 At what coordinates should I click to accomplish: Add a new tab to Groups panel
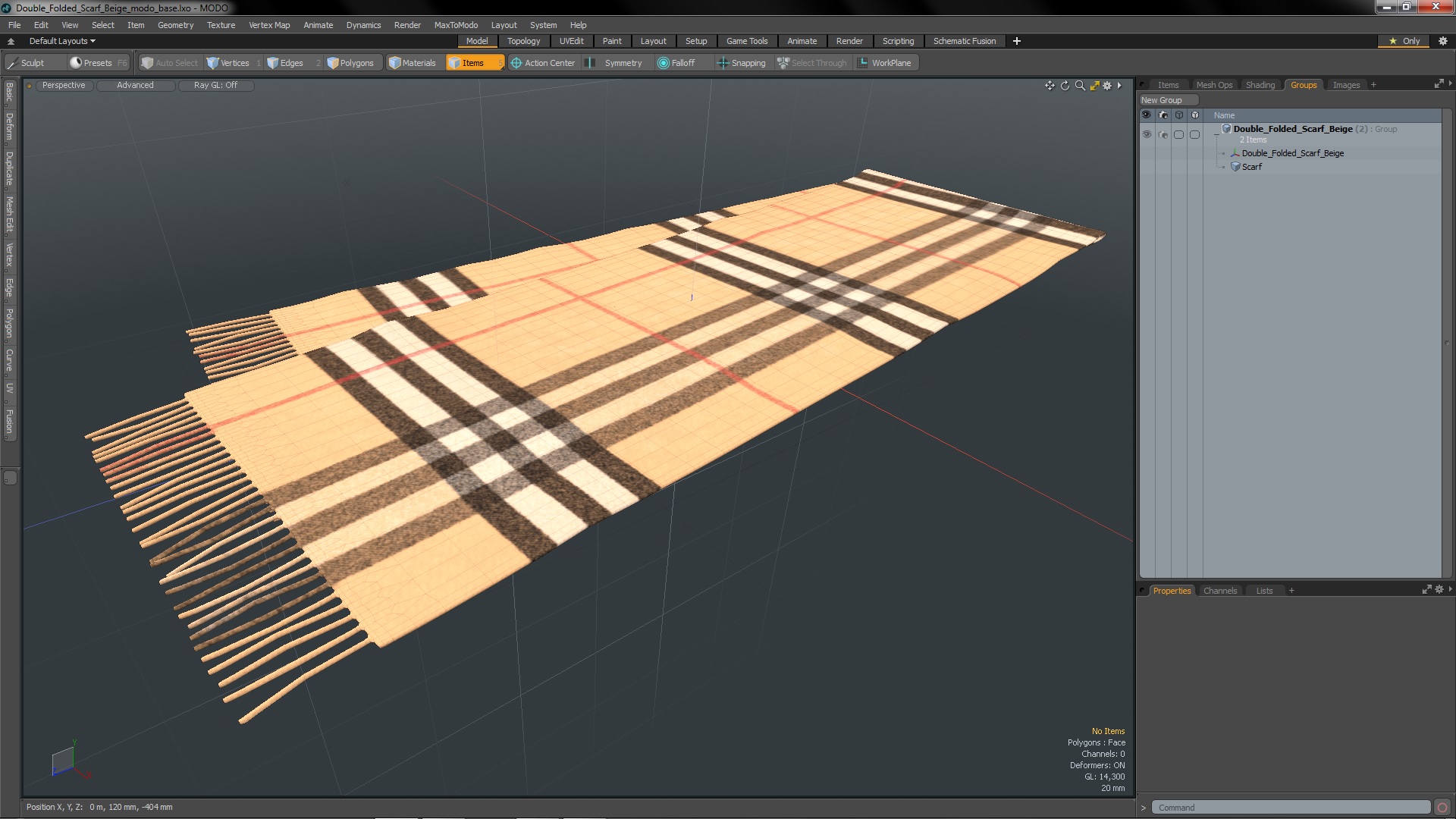[x=1373, y=85]
